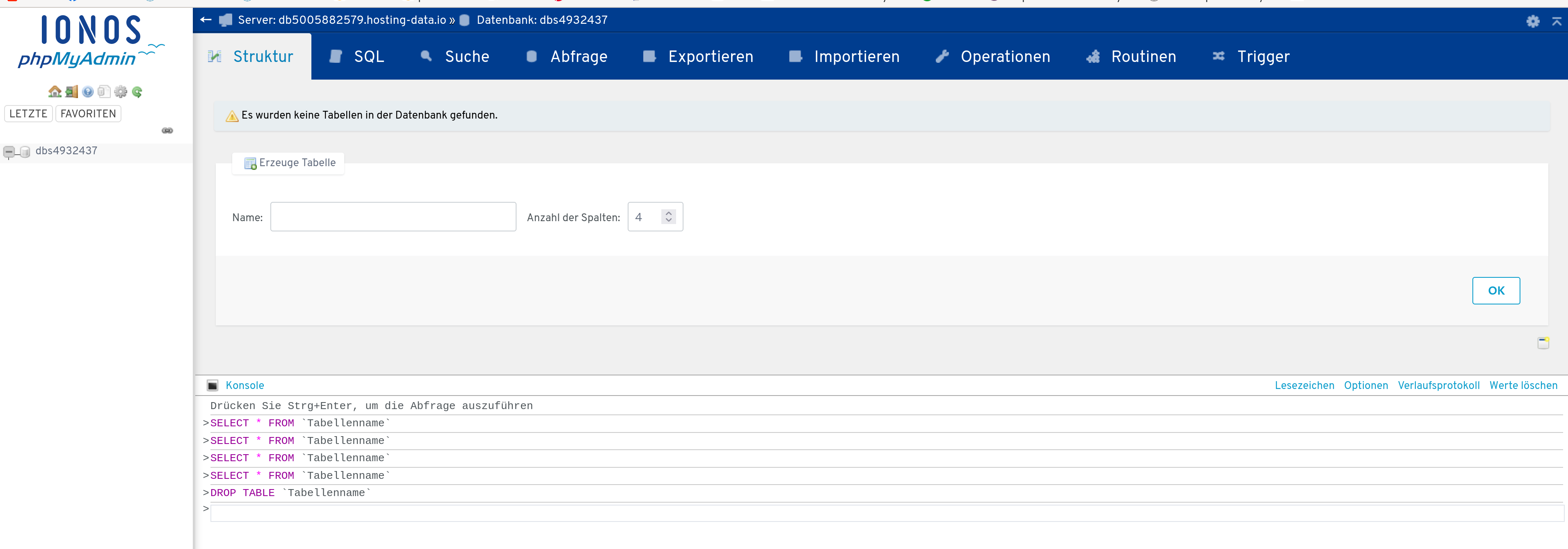Increase column count with stepper up arrow
Image resolution: width=1568 pixels, height=549 pixels.
668,213
